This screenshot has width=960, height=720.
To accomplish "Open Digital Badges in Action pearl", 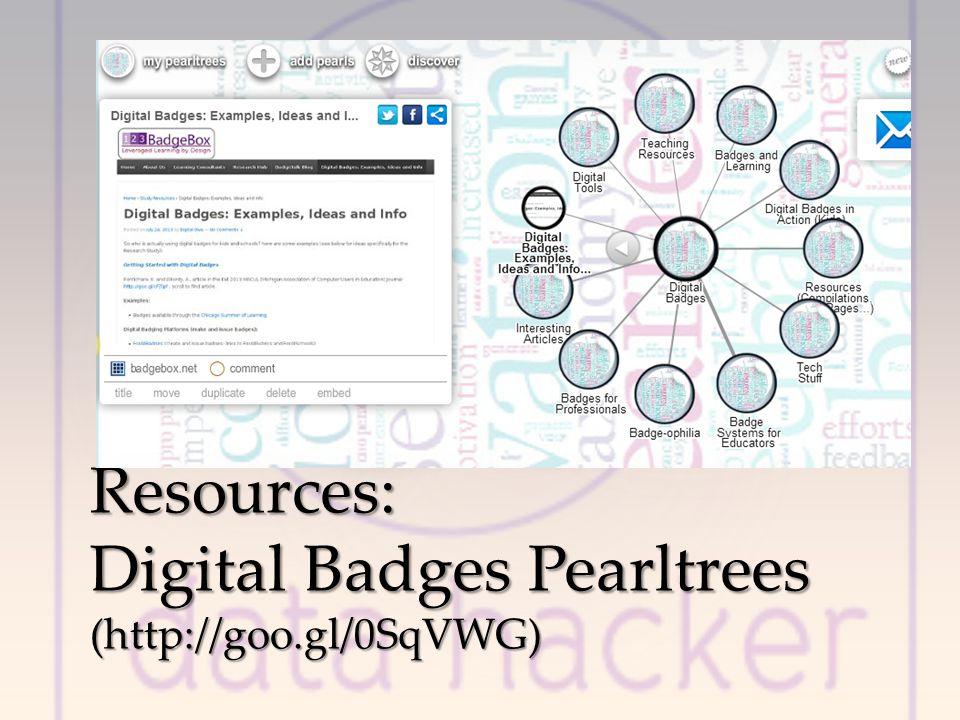I will pyautogui.click(x=809, y=170).
